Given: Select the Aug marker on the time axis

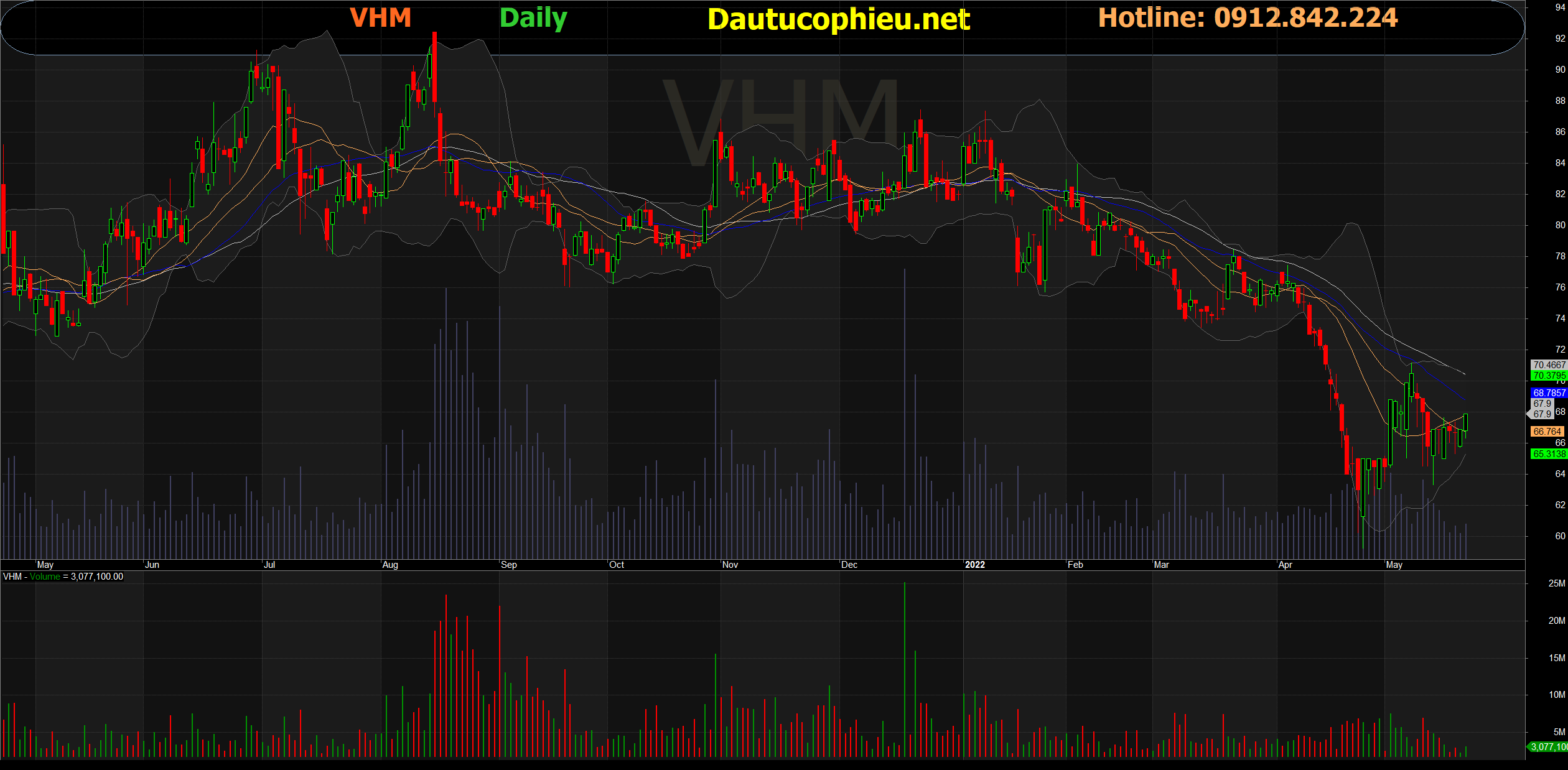Looking at the screenshot, I should (x=390, y=565).
